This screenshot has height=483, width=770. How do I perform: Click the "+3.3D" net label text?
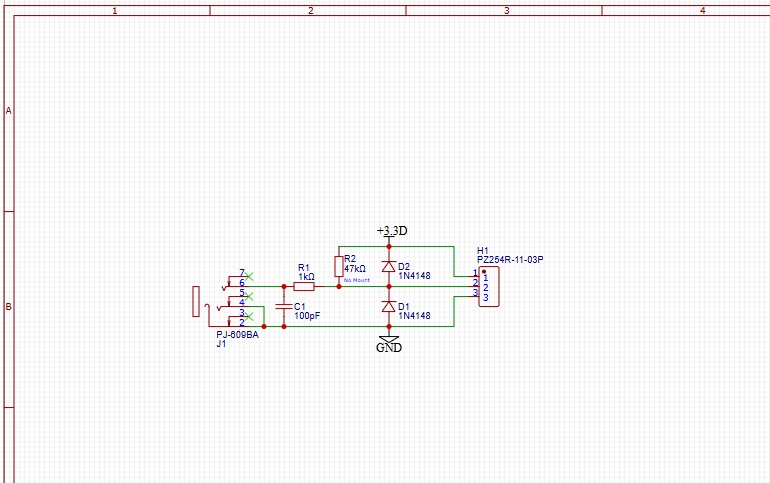click(x=392, y=231)
